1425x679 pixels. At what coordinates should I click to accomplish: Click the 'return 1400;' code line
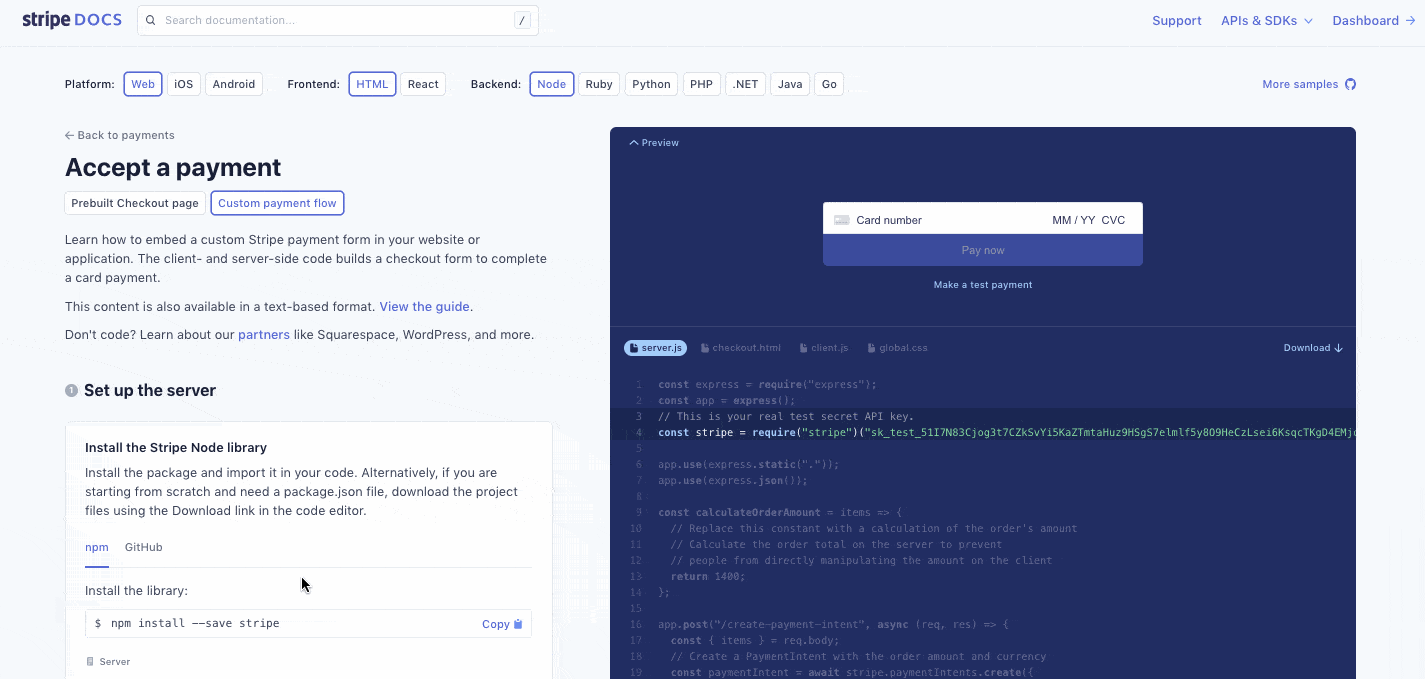click(x=708, y=577)
